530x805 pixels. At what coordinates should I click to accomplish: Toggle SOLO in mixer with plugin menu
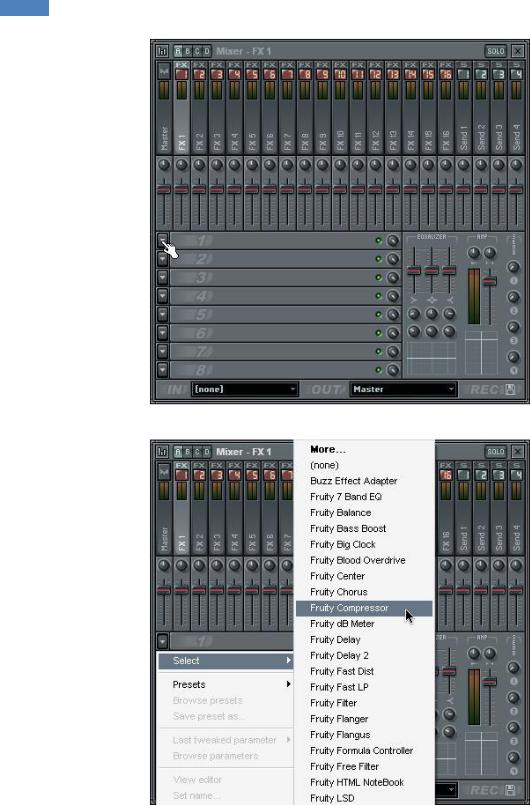pos(496,452)
